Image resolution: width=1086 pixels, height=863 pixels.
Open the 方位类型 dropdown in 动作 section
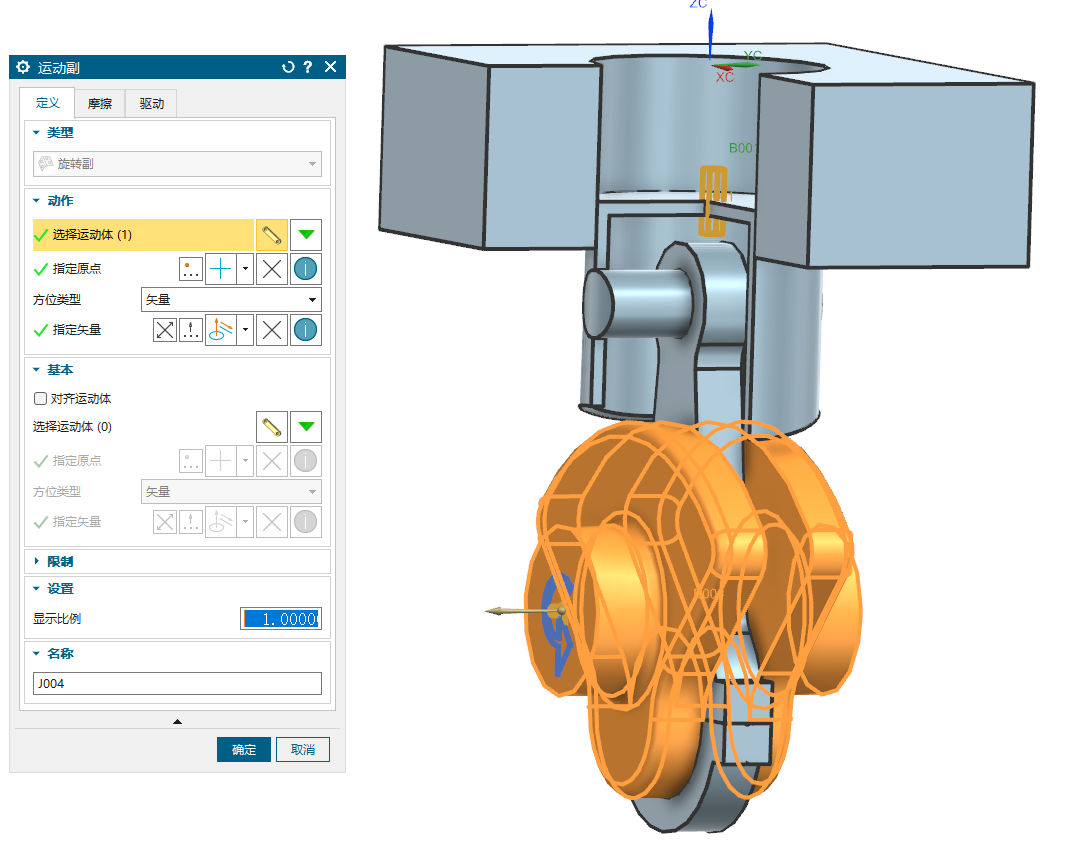click(x=231, y=299)
